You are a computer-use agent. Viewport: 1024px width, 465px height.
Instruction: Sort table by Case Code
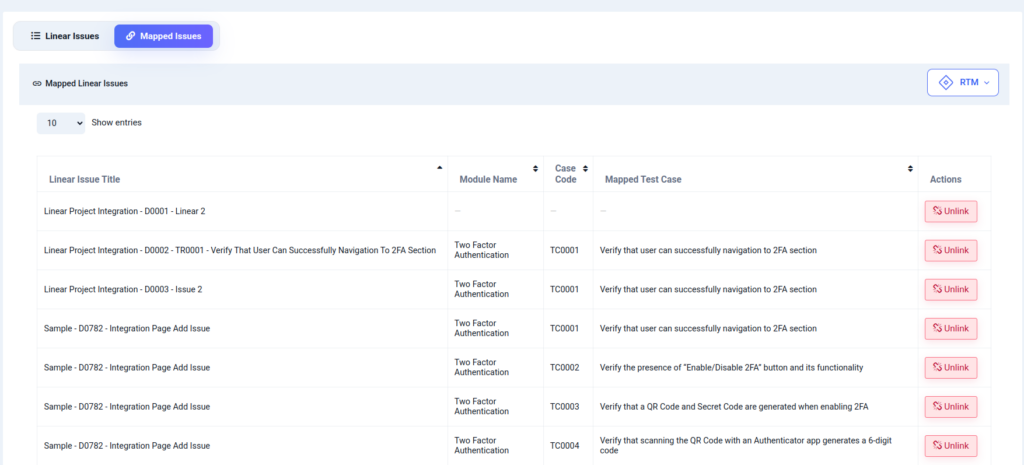(568, 174)
